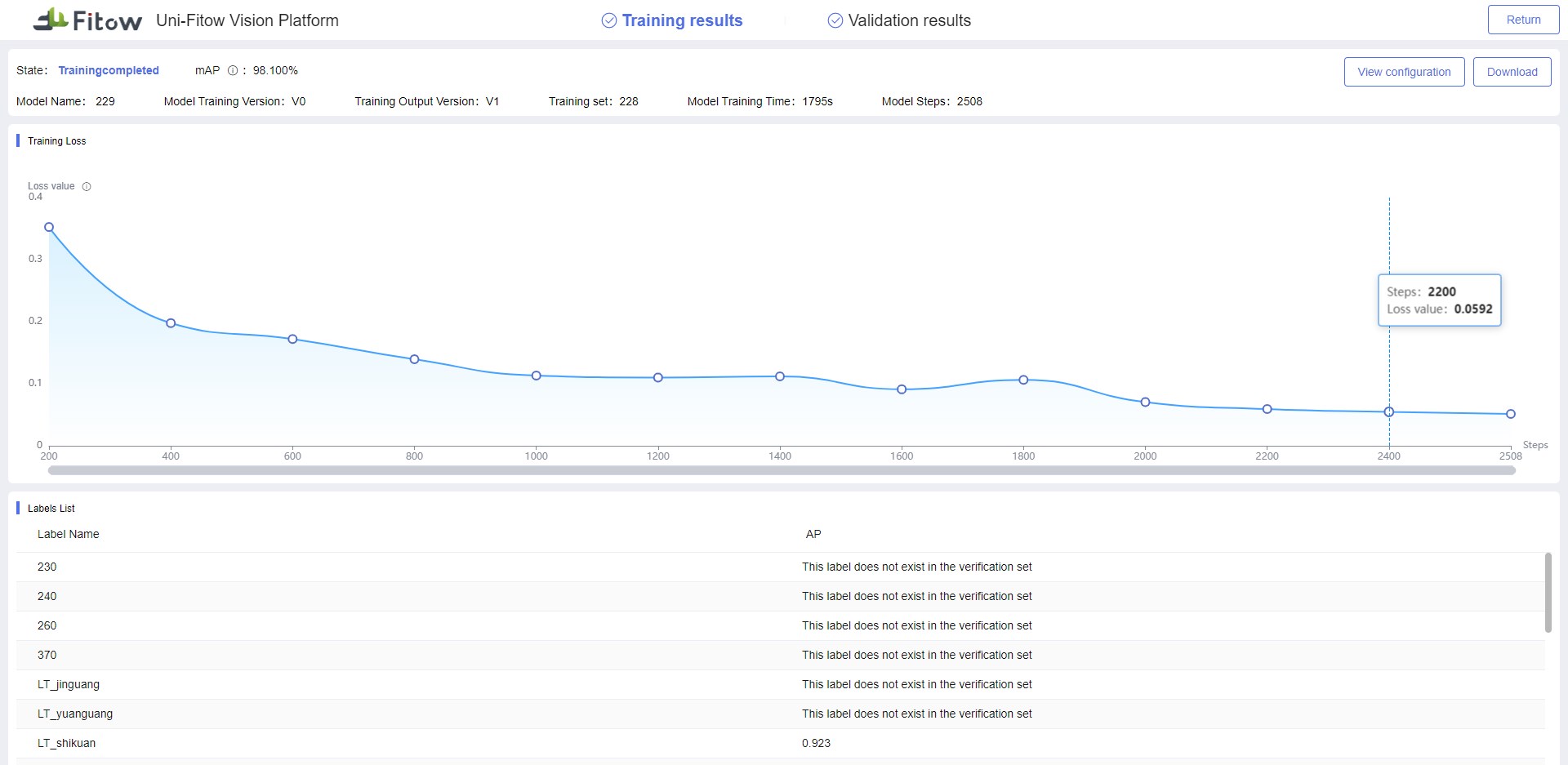Click tooltip 'Steps: 2200' text
1568x765 pixels.
point(1421,291)
